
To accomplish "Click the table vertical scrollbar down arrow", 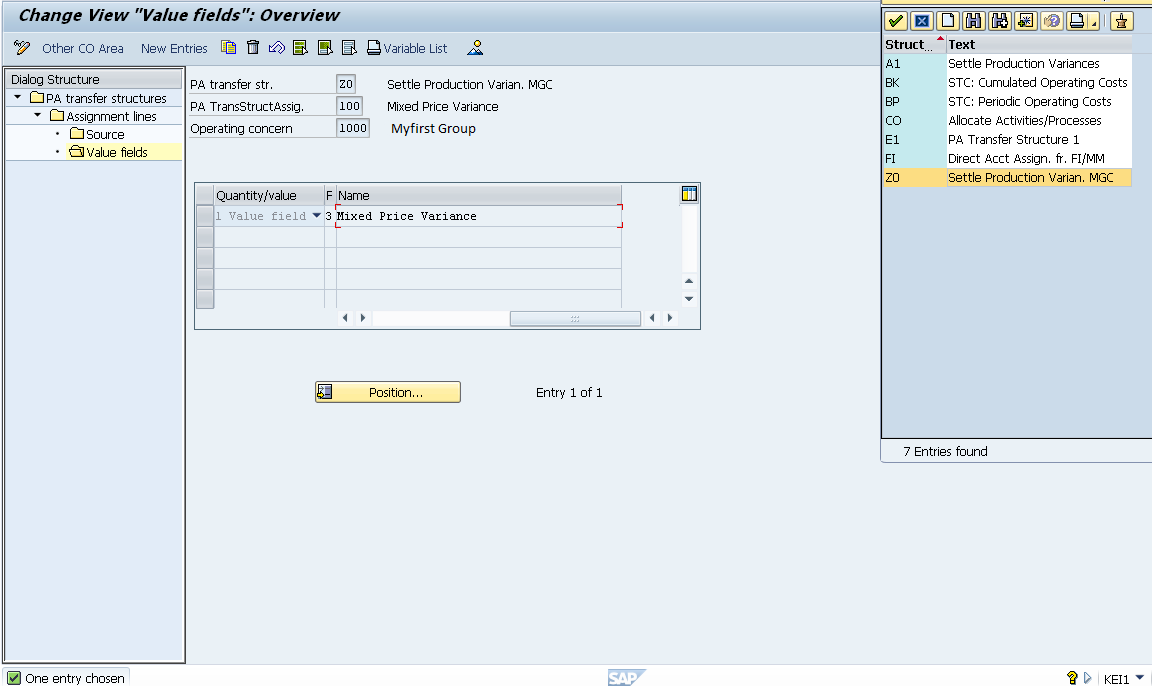I will coord(688,298).
